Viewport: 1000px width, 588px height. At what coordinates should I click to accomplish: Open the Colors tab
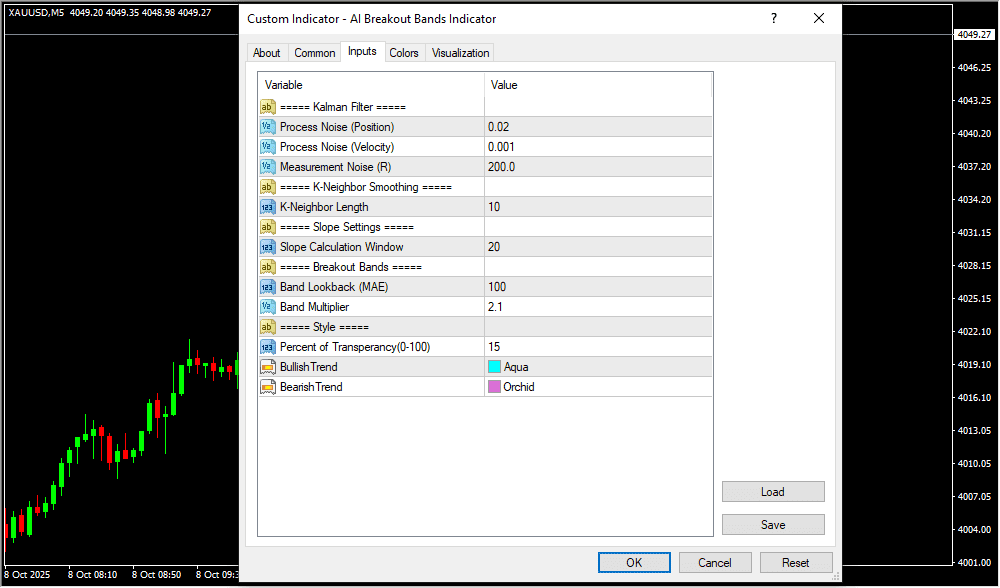coord(404,53)
